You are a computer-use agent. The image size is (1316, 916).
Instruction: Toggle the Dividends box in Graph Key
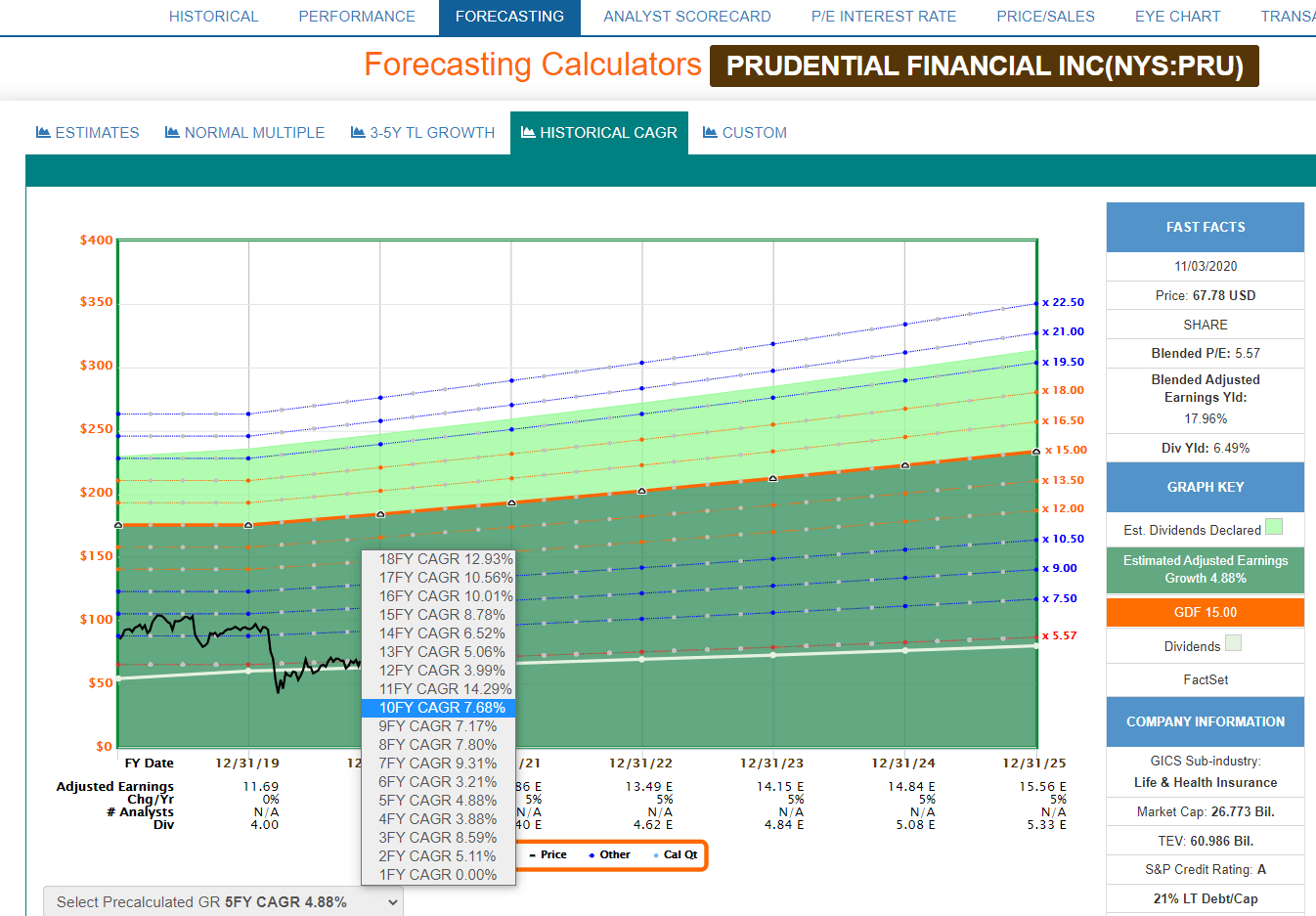1233,643
